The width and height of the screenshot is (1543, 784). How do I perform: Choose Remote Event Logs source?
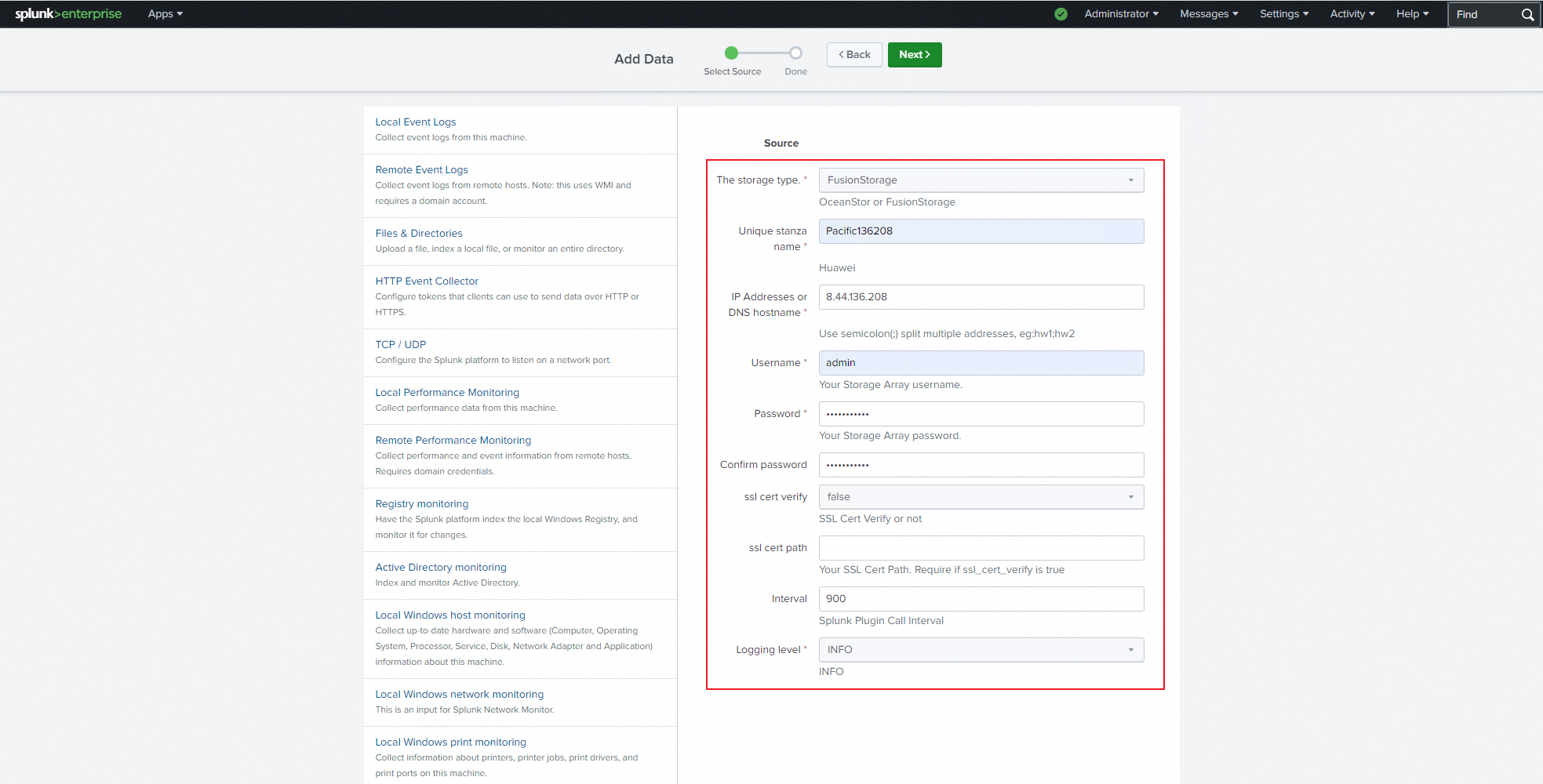coord(421,170)
